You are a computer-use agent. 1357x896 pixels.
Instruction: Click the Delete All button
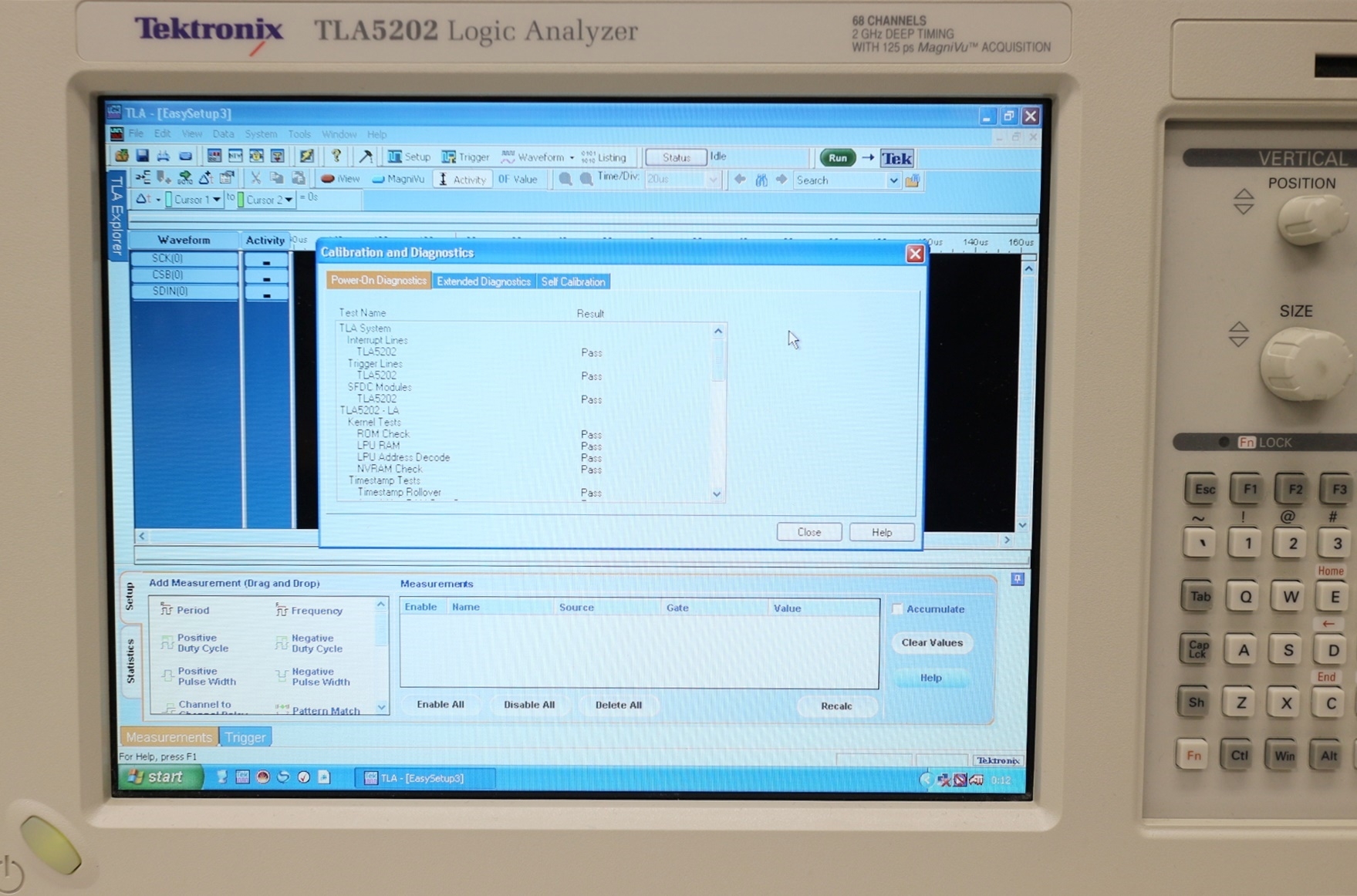(618, 705)
